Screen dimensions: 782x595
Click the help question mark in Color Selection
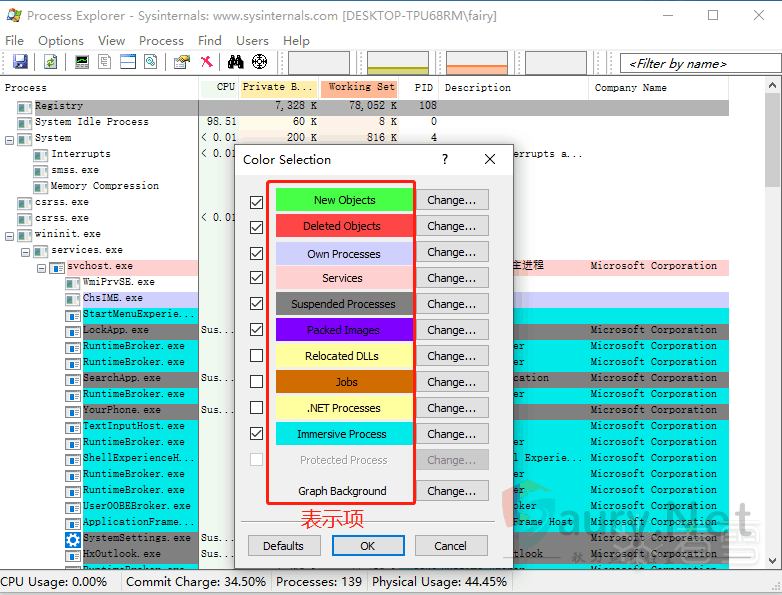445,159
